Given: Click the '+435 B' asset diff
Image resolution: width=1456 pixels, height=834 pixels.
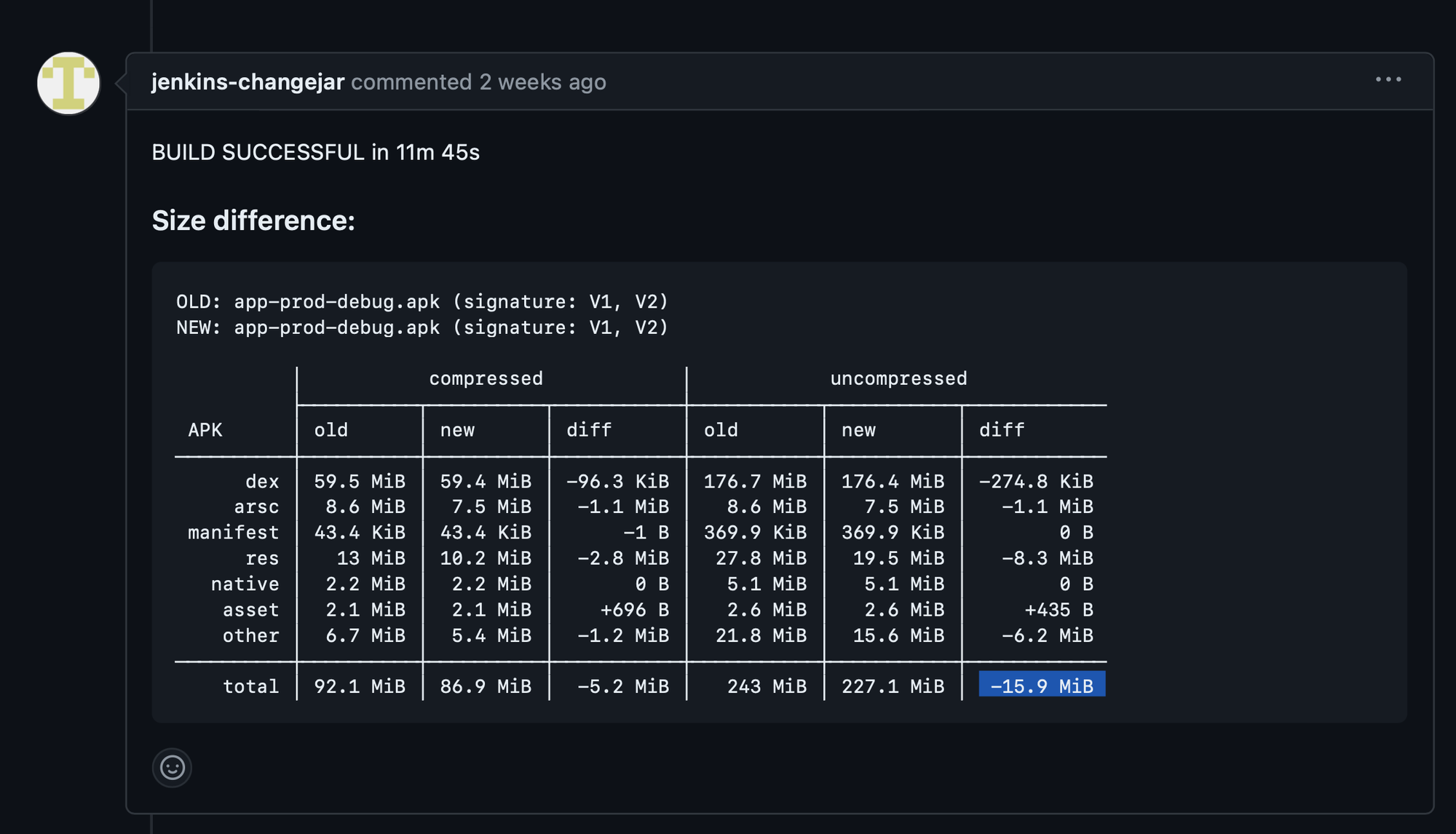Looking at the screenshot, I should [x=1059, y=610].
